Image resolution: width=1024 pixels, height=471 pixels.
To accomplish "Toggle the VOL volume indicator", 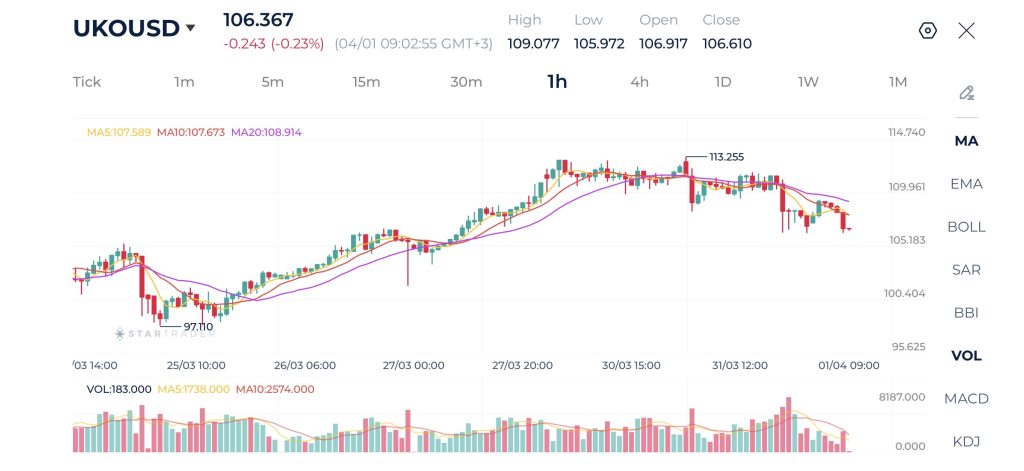I will tap(966, 356).
